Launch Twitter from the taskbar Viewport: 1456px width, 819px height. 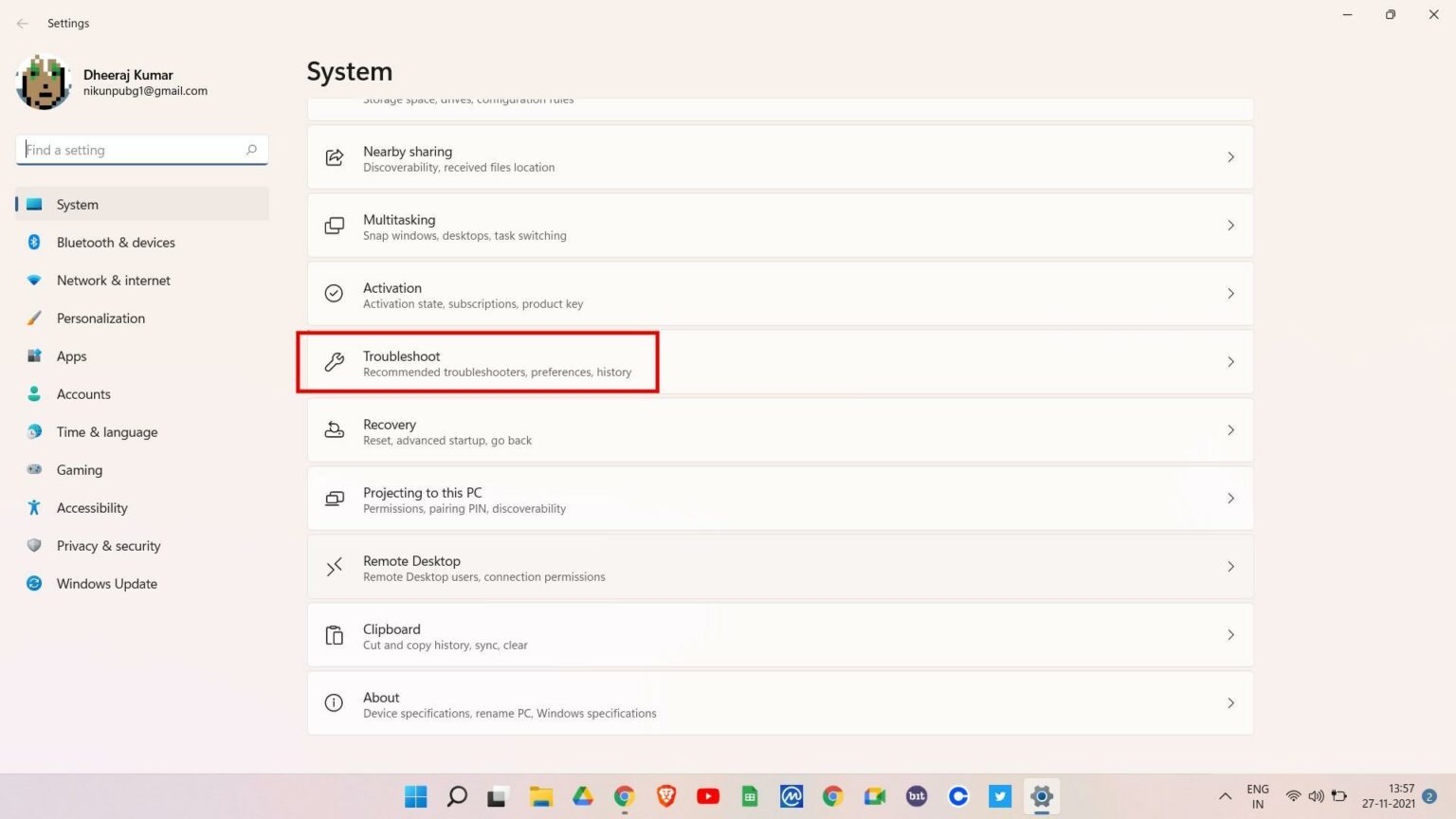(999, 796)
